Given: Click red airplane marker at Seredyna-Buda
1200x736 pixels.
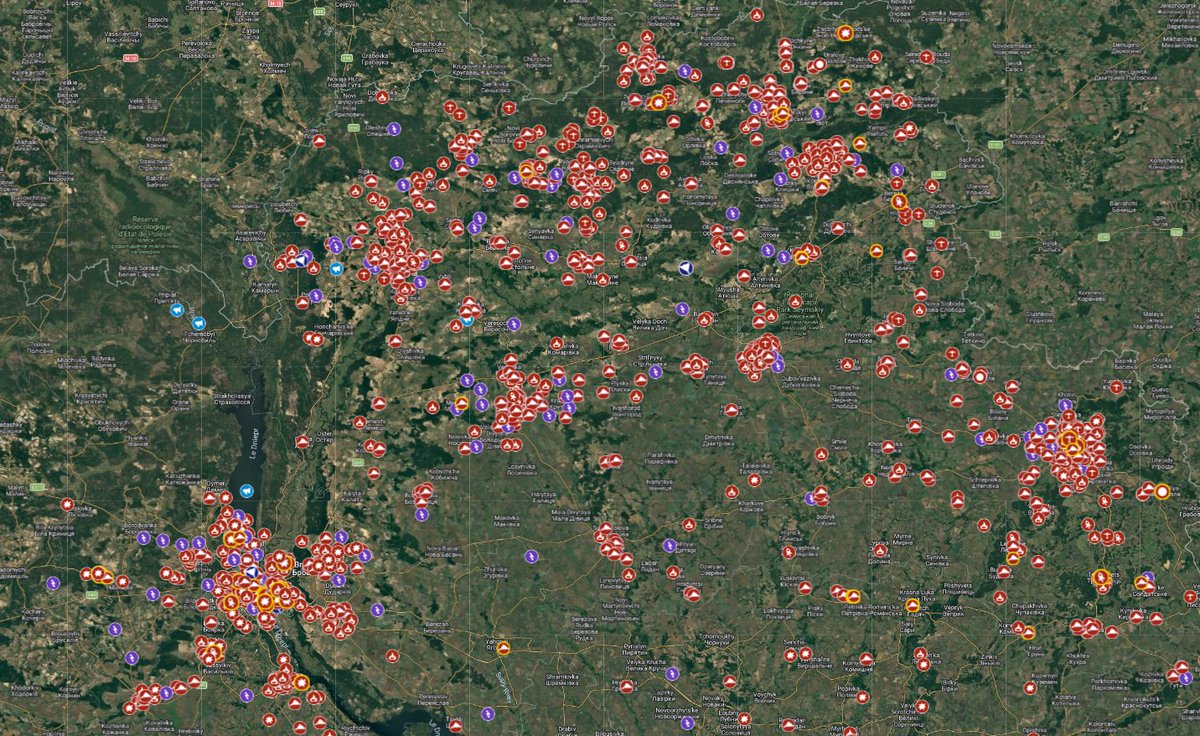Looking at the screenshot, I should tap(926, 57).
